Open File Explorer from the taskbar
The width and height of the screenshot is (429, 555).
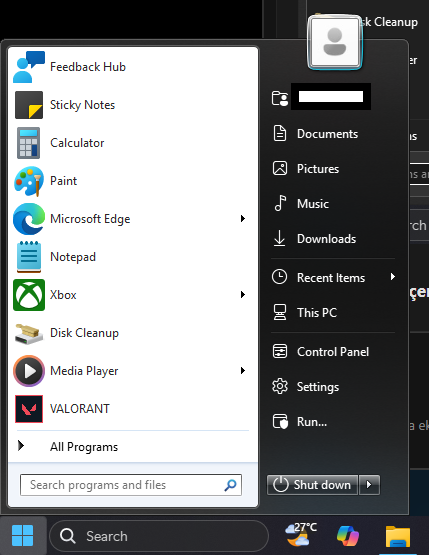[398, 536]
